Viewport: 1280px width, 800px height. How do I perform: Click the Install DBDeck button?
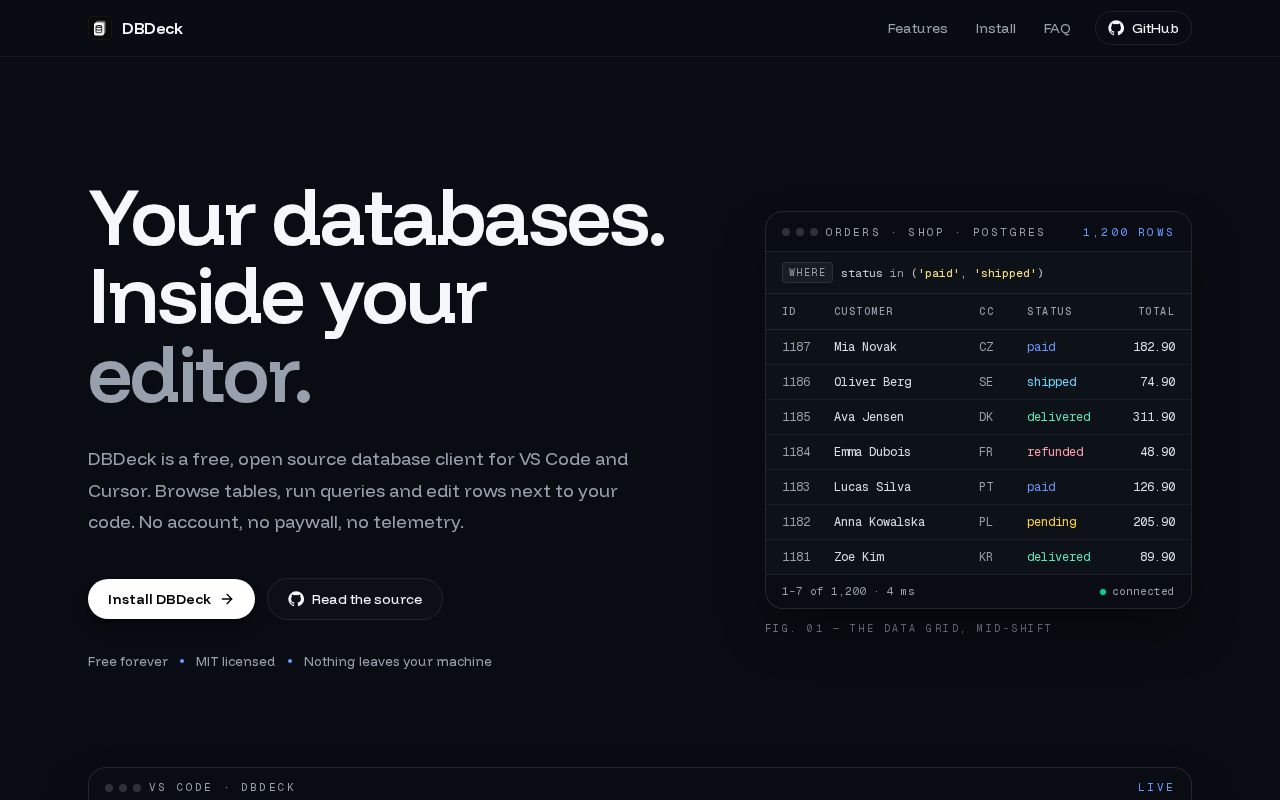click(171, 599)
